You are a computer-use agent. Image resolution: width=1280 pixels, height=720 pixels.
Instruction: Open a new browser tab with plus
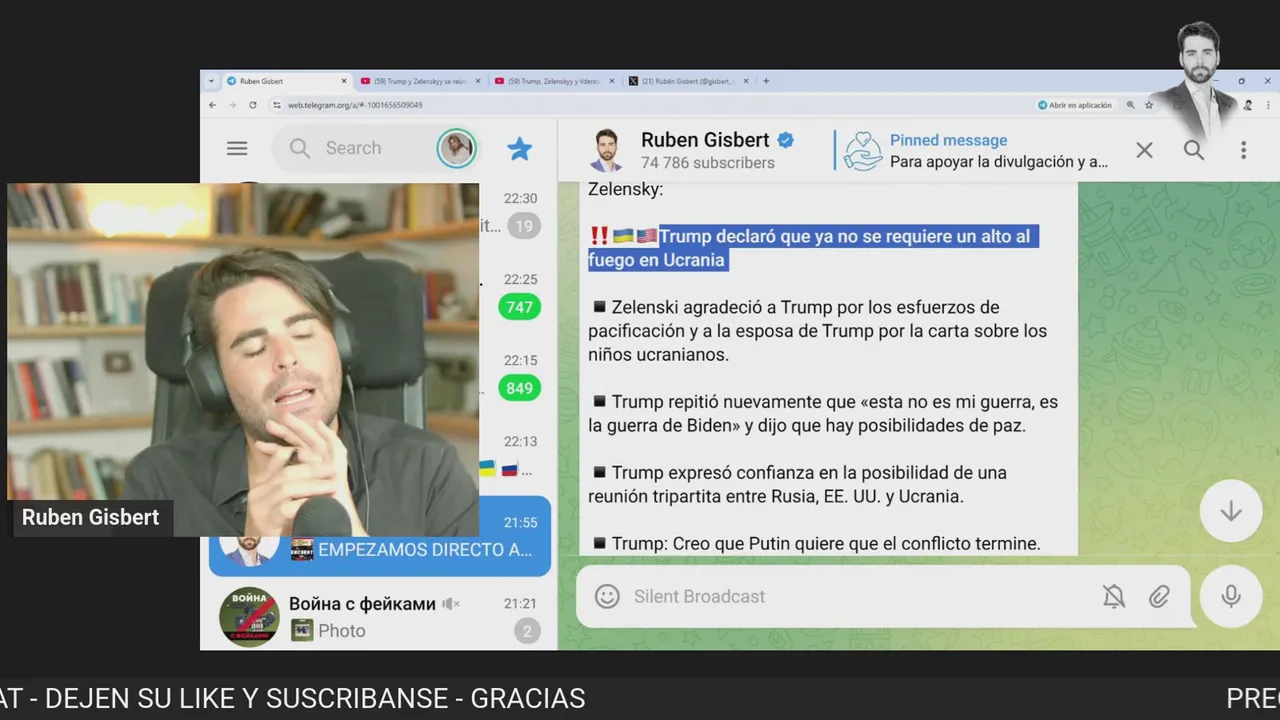point(766,81)
